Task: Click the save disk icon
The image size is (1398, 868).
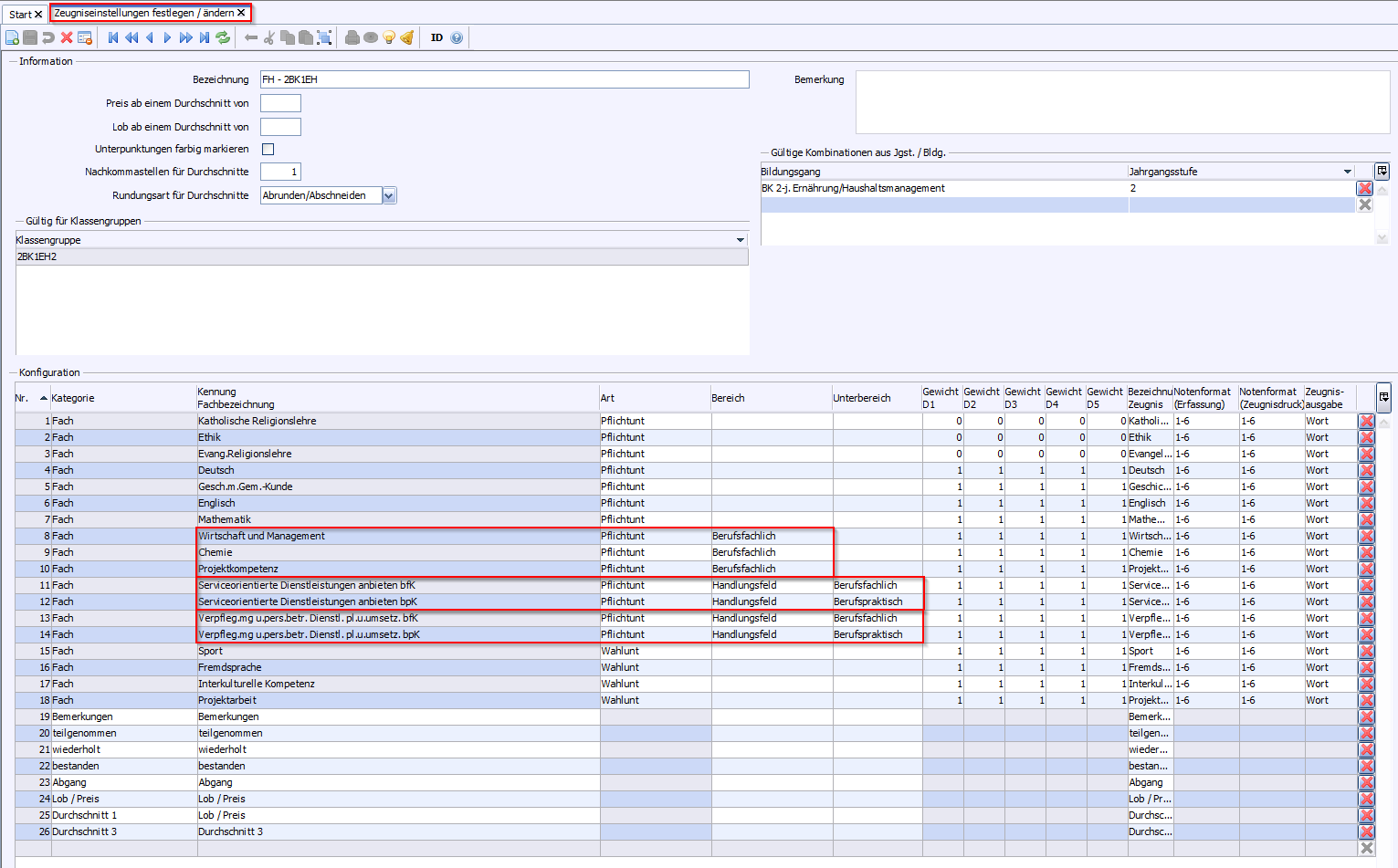Action: [30, 37]
